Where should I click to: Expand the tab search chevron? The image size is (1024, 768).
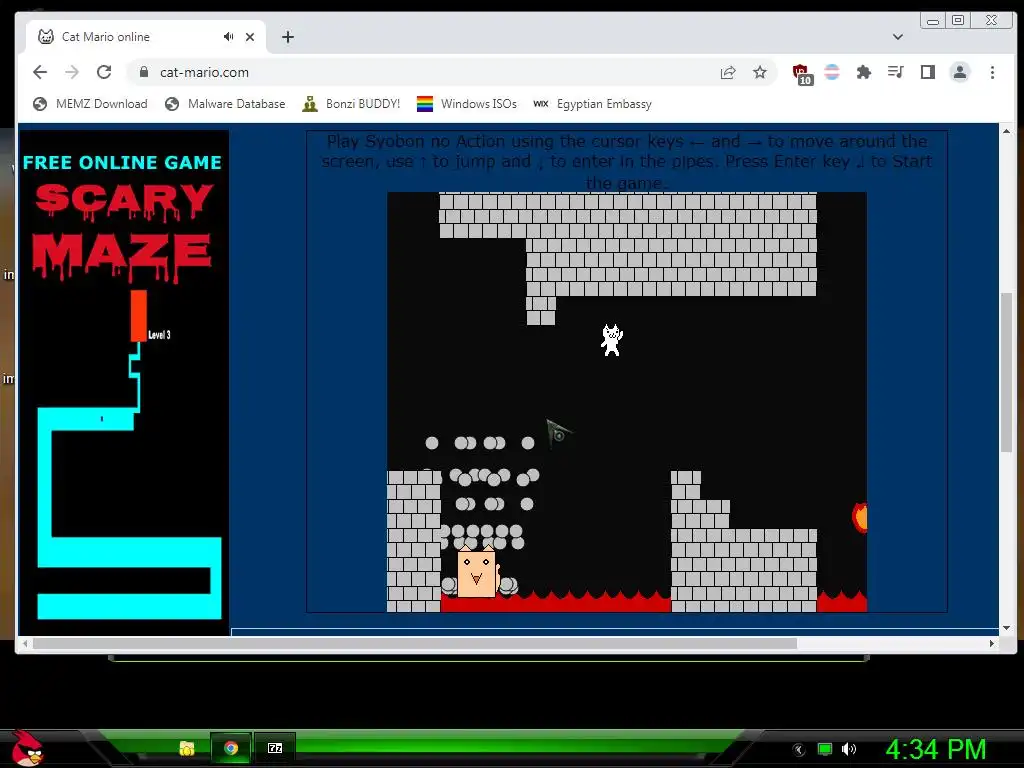pos(898,37)
